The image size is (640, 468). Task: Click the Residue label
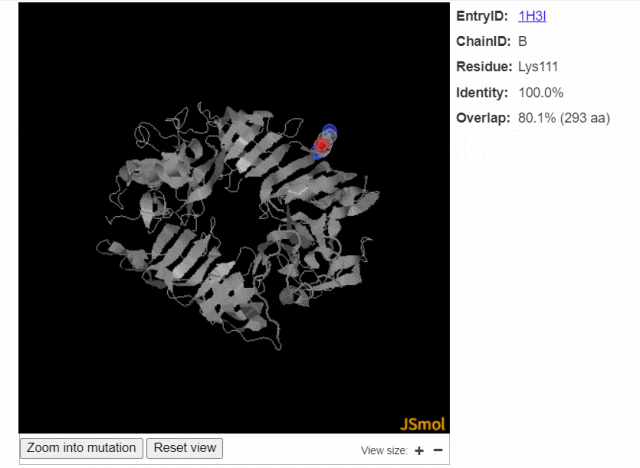(484, 67)
